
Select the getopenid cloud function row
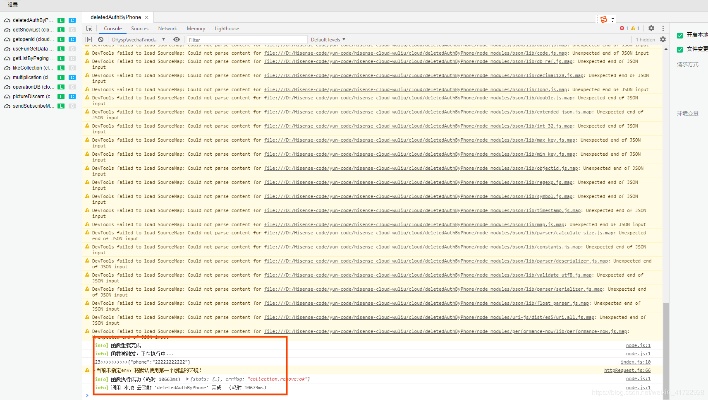(x=40, y=39)
